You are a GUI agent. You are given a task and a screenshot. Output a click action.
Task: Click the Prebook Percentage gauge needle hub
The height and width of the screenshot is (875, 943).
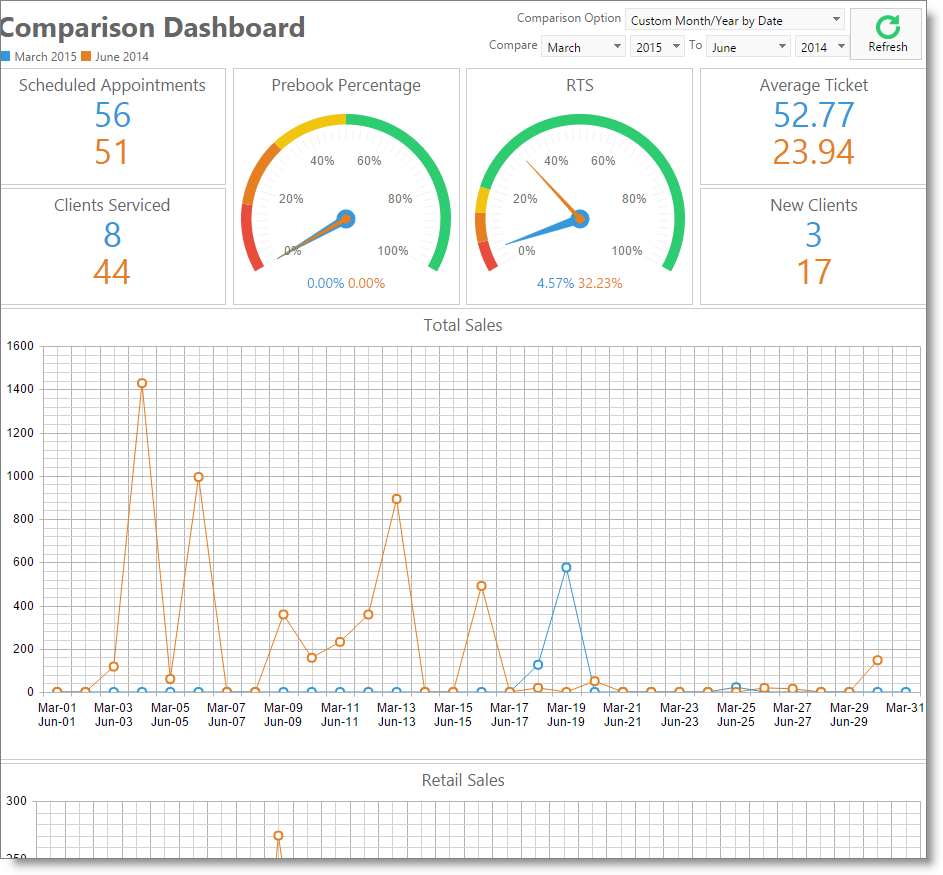pos(346,219)
